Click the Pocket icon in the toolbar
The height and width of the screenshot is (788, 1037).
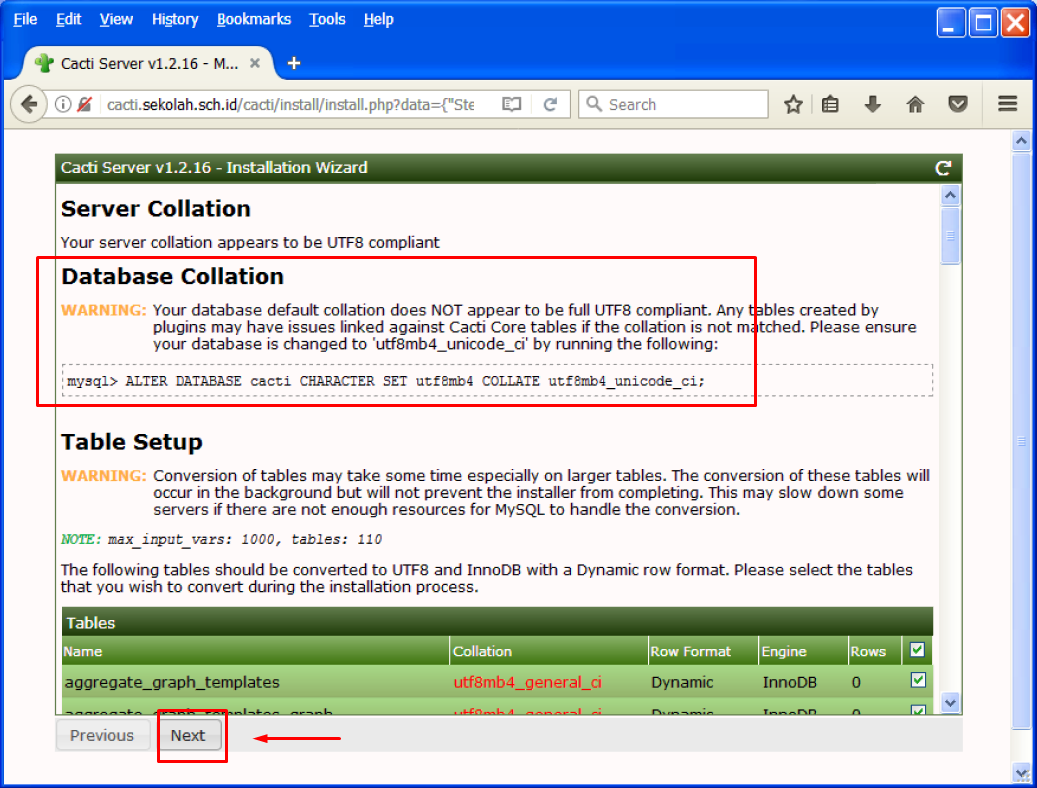[958, 104]
